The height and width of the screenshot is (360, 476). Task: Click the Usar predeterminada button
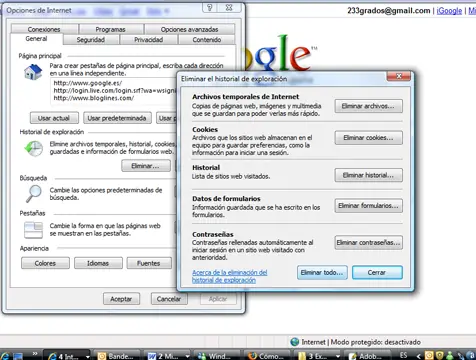(x=117, y=118)
